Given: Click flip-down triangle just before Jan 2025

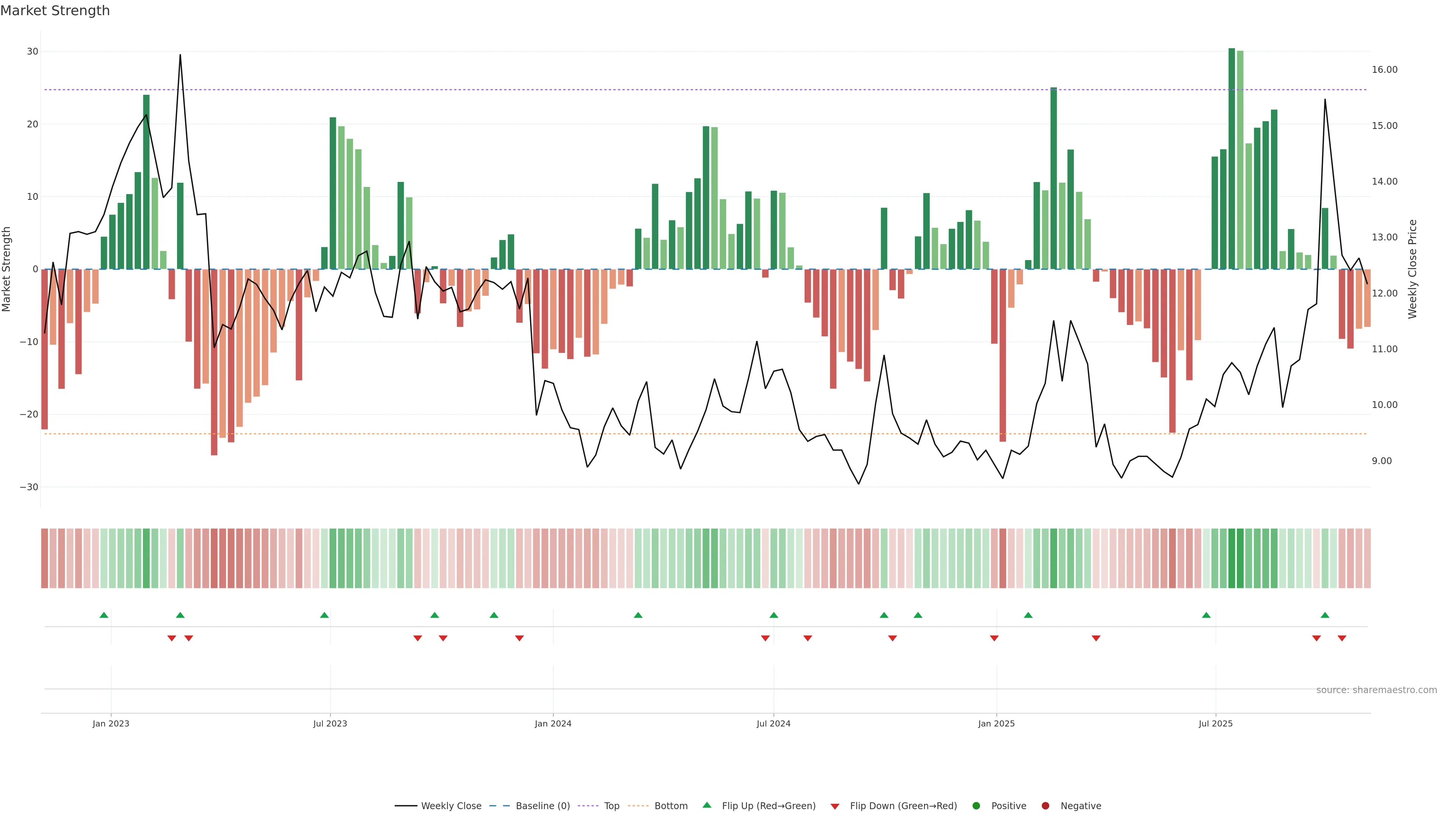Looking at the screenshot, I should pos(994,638).
